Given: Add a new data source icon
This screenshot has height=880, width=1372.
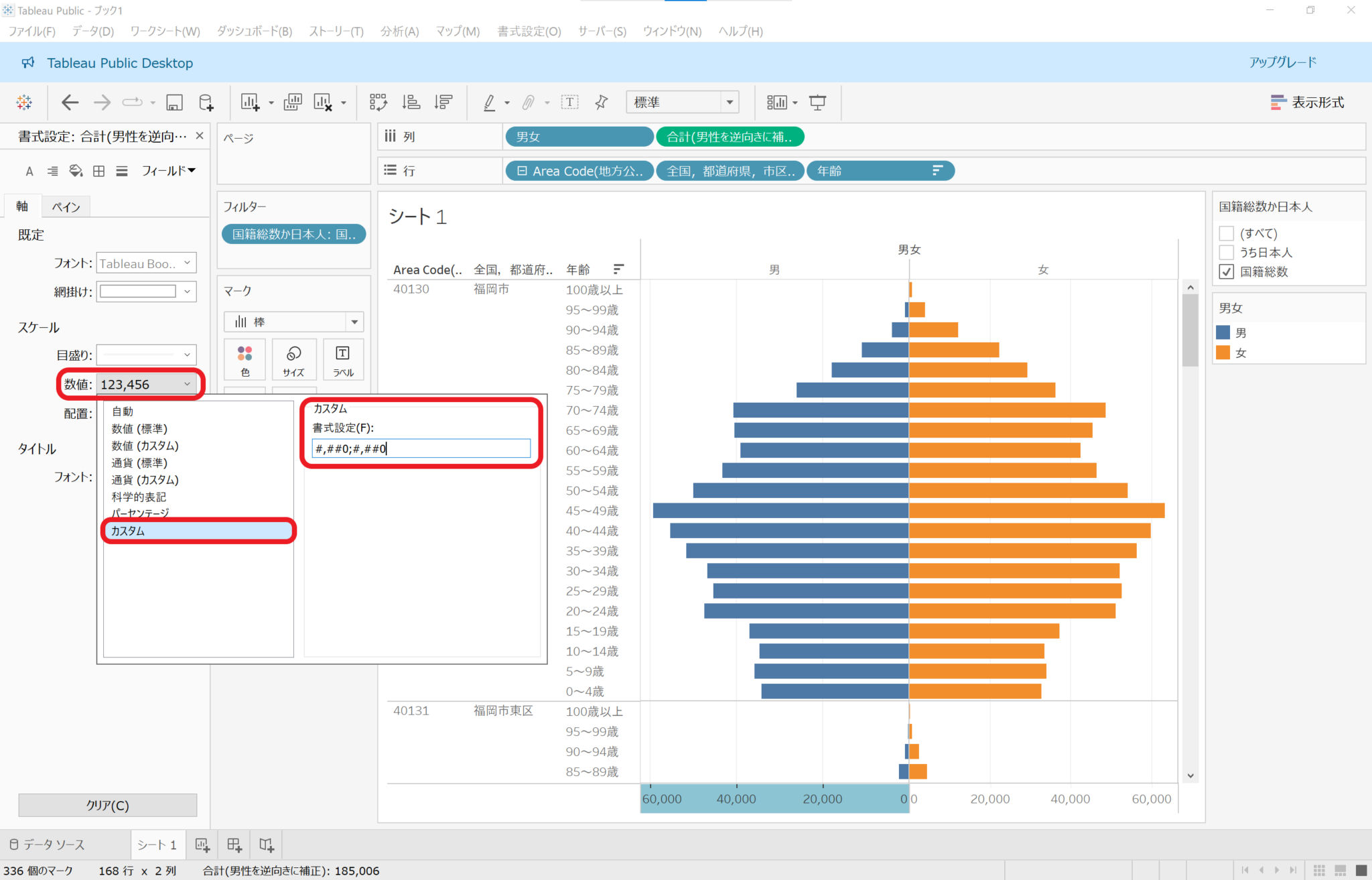Looking at the screenshot, I should pos(206,102).
